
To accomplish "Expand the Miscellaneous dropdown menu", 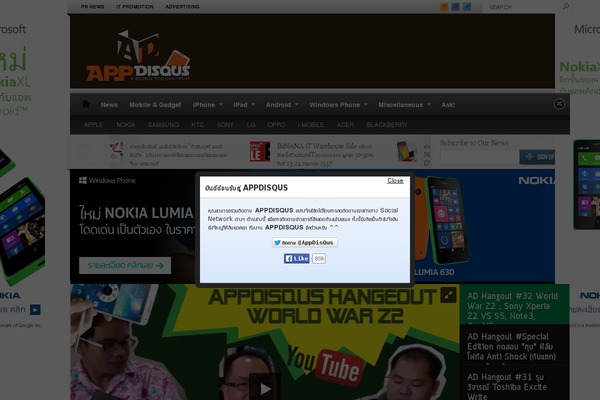I will tap(404, 104).
